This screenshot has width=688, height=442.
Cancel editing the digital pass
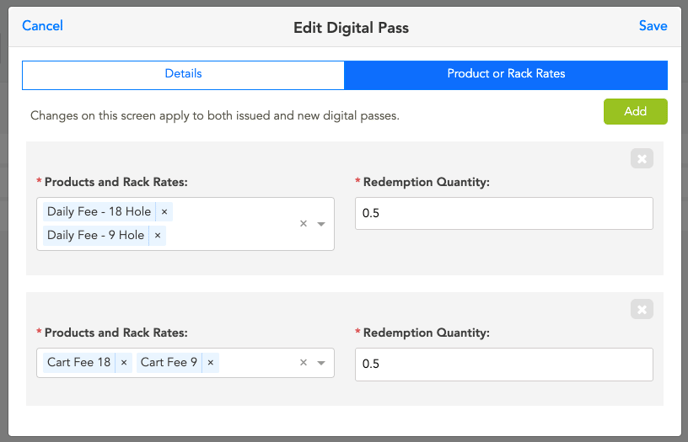click(42, 26)
